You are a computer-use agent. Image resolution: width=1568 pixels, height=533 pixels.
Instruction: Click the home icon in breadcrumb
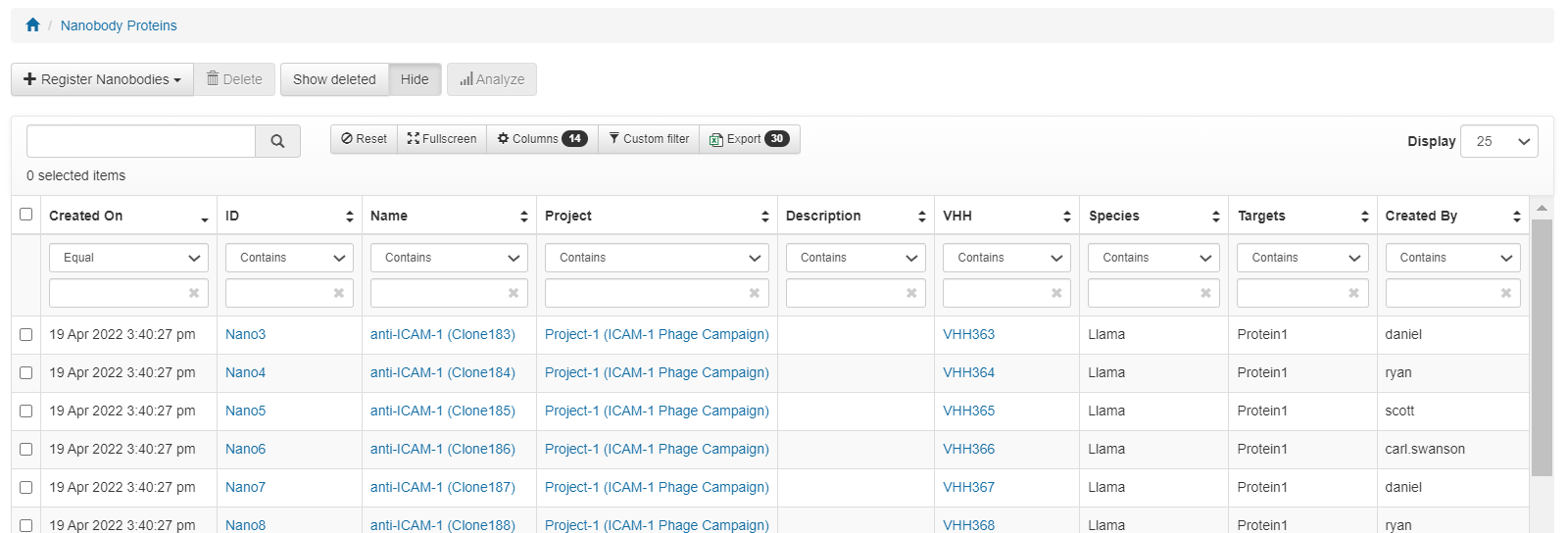[32, 25]
